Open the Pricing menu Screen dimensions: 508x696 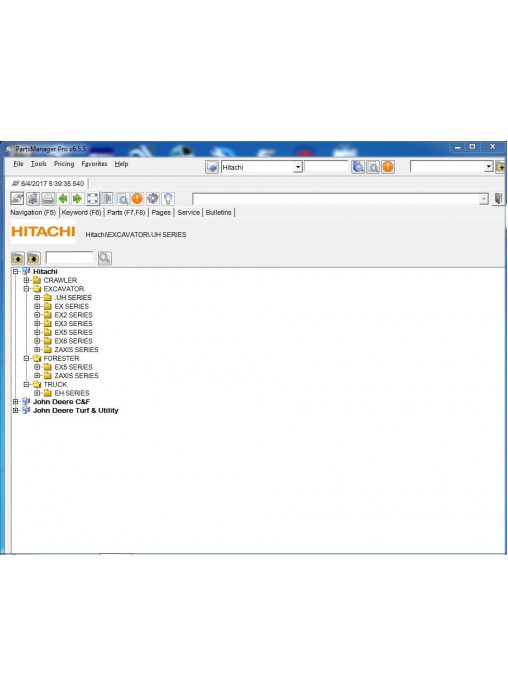coord(64,164)
